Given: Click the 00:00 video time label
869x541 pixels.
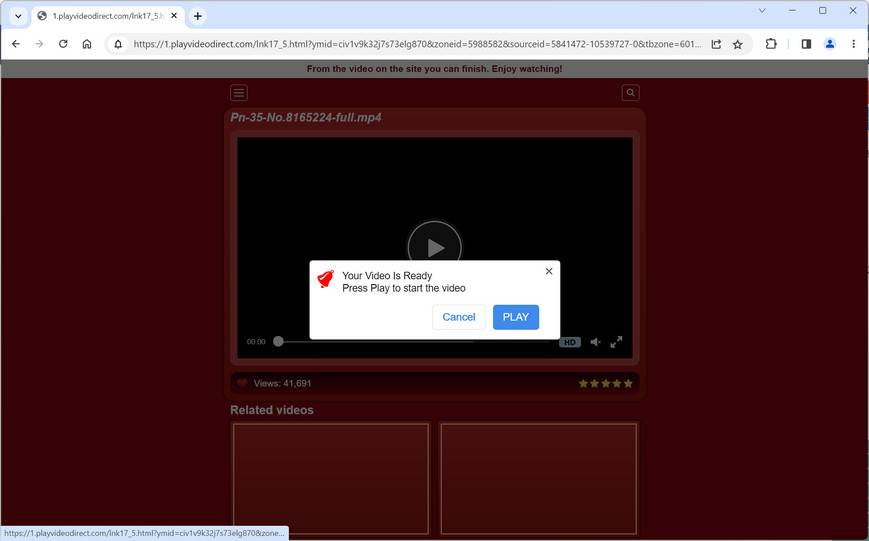Looking at the screenshot, I should point(256,342).
